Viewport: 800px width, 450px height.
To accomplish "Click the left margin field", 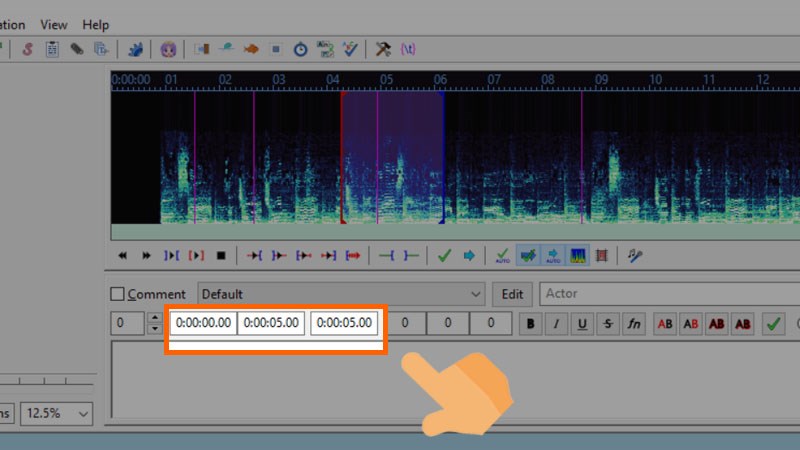I will pyautogui.click(x=405, y=323).
